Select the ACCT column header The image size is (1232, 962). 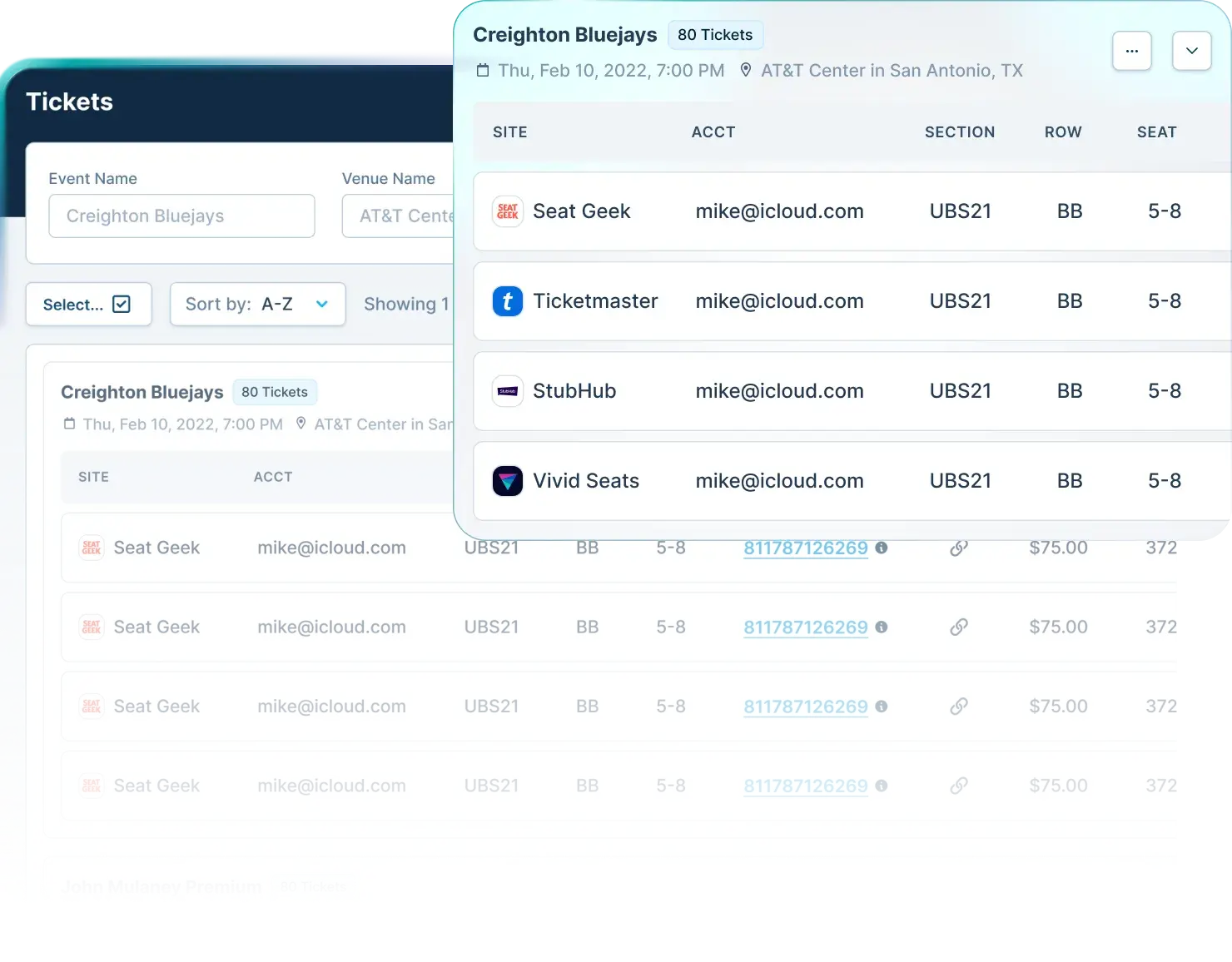click(x=713, y=131)
